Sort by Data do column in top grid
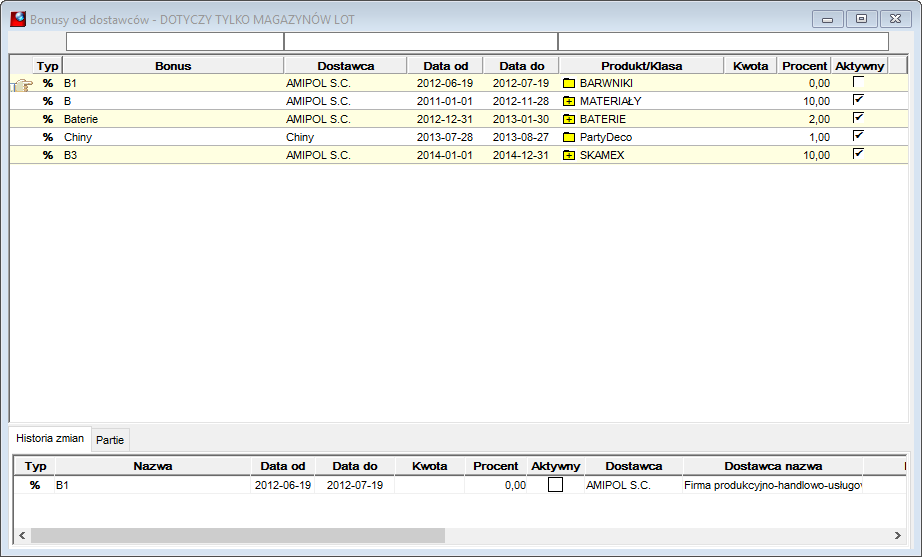This screenshot has width=922, height=557. click(522, 66)
